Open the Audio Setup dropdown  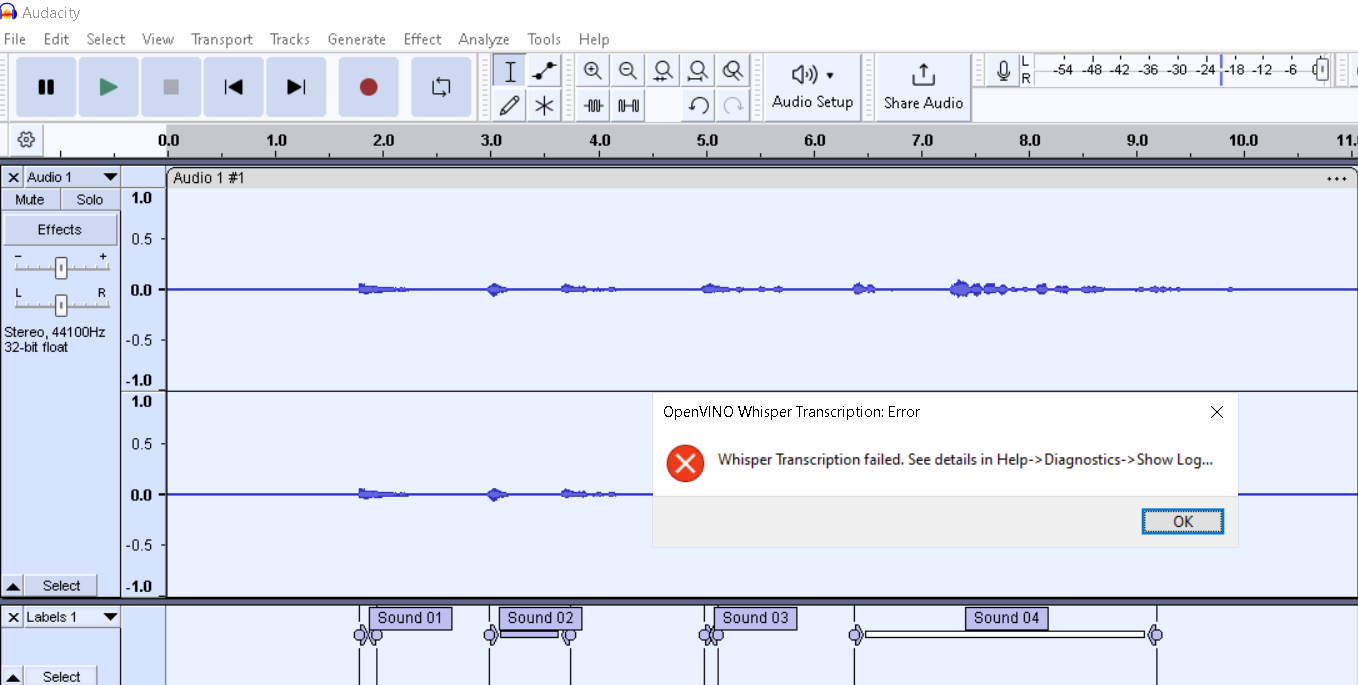pos(812,87)
